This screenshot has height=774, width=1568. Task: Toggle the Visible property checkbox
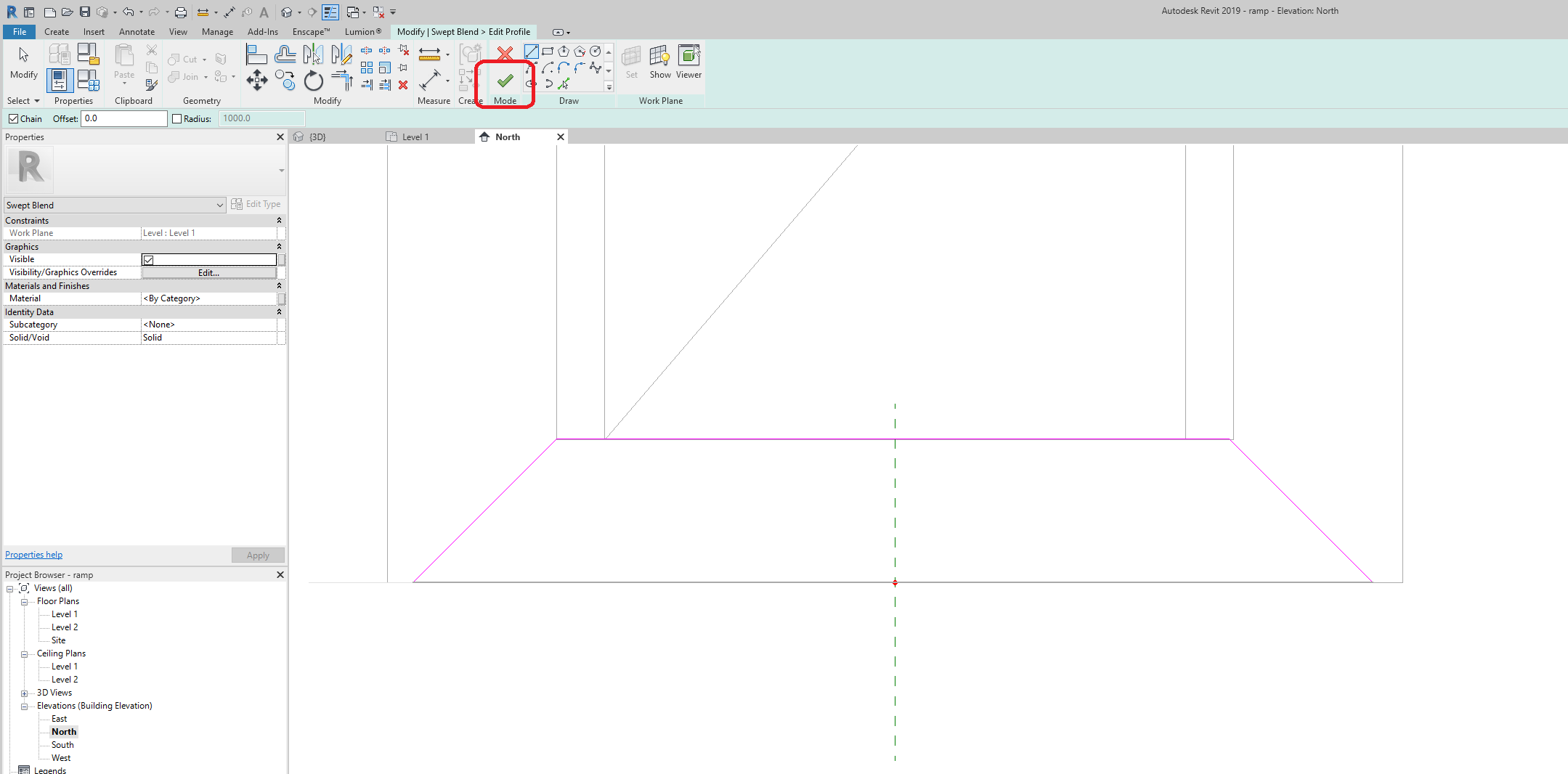click(148, 260)
